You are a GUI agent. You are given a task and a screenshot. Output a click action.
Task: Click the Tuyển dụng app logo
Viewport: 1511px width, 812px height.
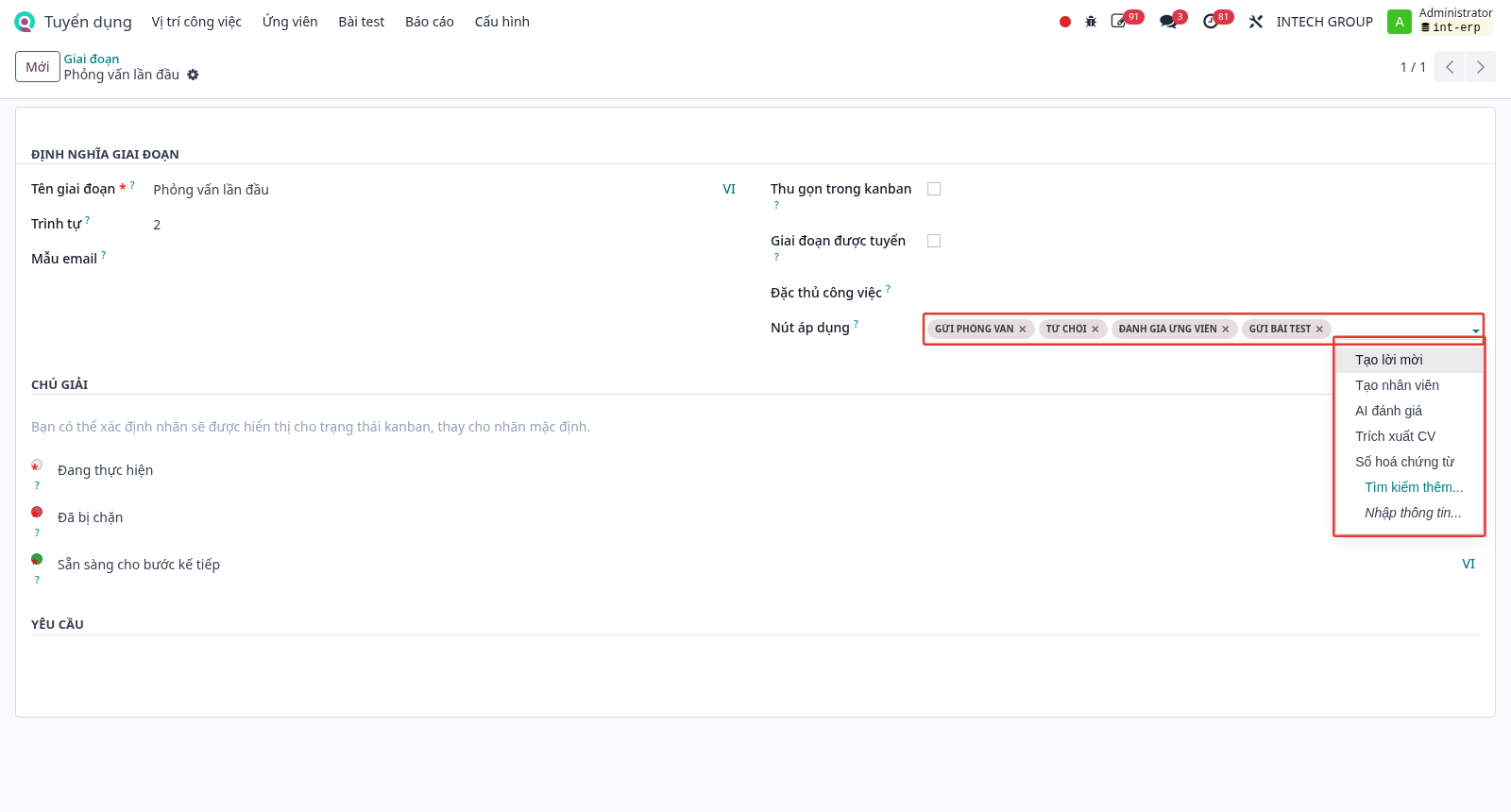tap(25, 22)
